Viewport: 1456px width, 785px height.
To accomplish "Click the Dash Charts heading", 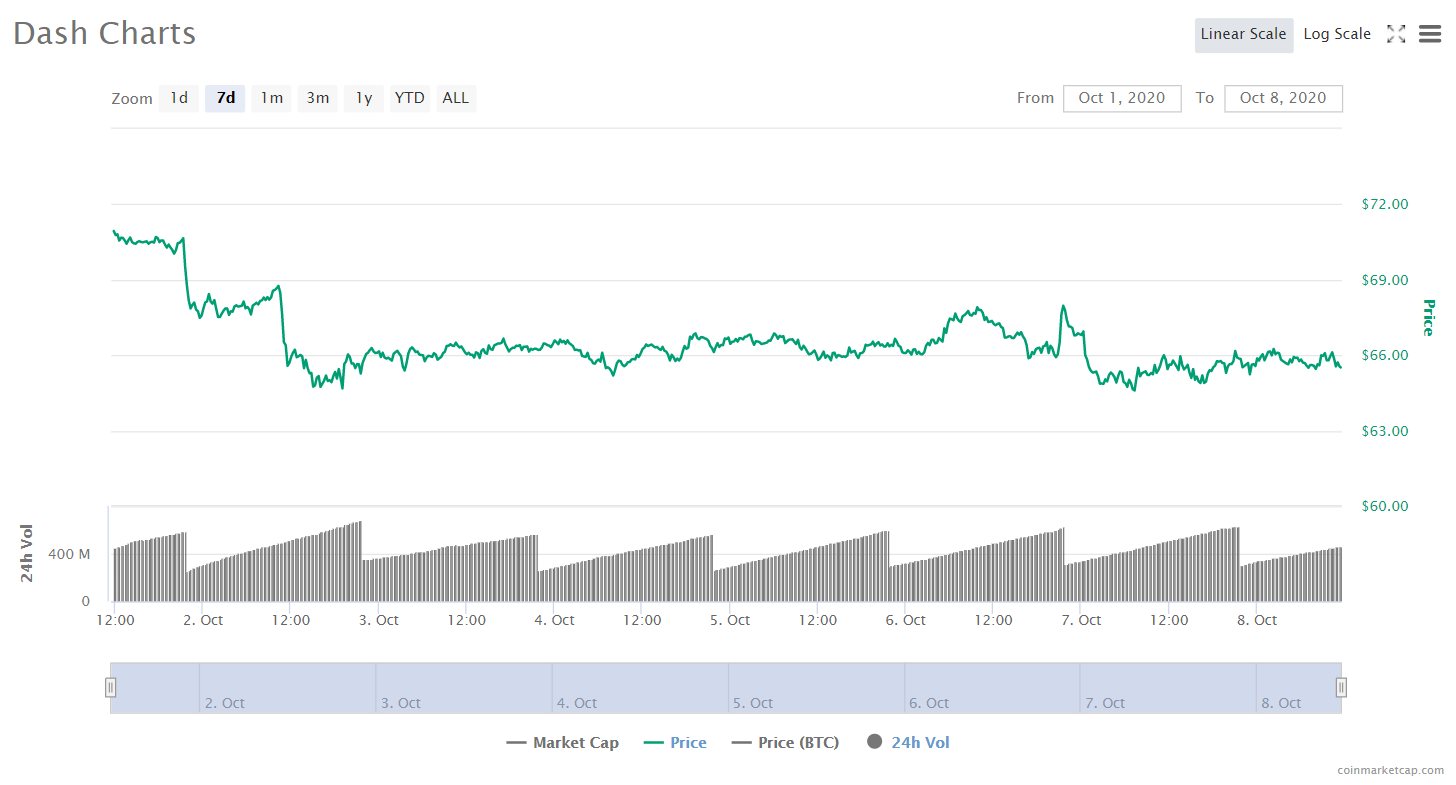I will coord(104,33).
